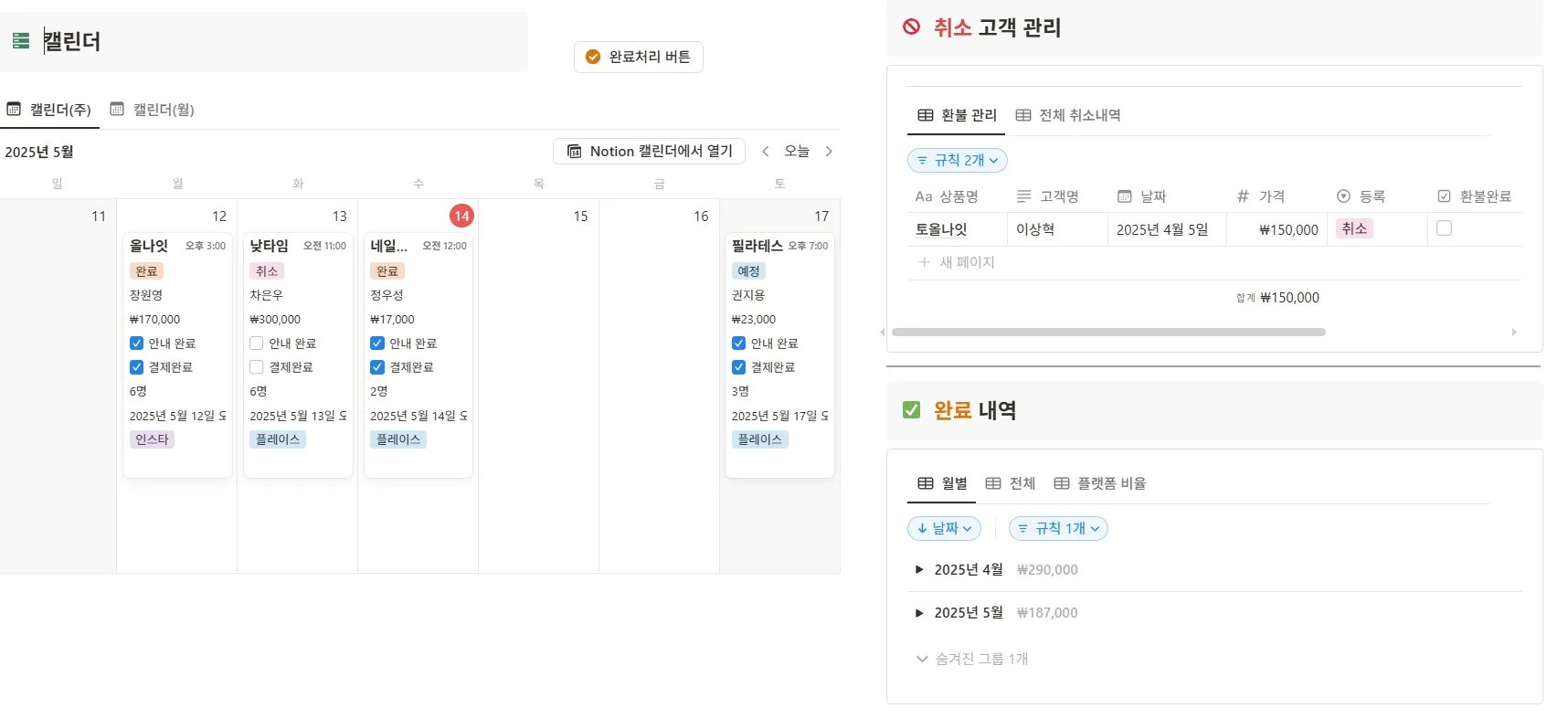Click the green checkmark icon beside 완료 내역
Screen dimensions: 1568x719
tap(911, 410)
